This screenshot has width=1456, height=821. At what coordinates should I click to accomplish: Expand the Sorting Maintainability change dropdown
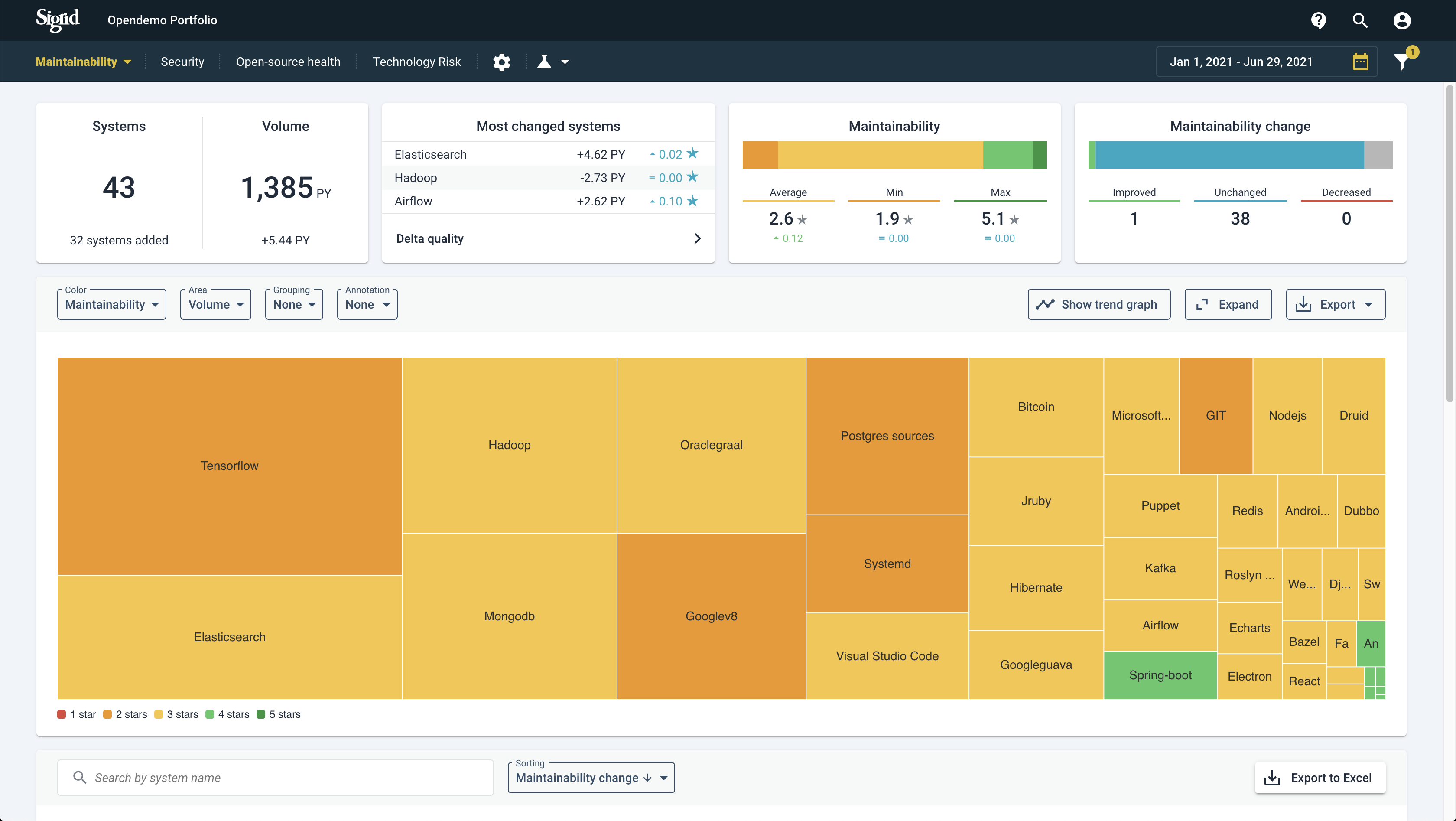point(591,778)
